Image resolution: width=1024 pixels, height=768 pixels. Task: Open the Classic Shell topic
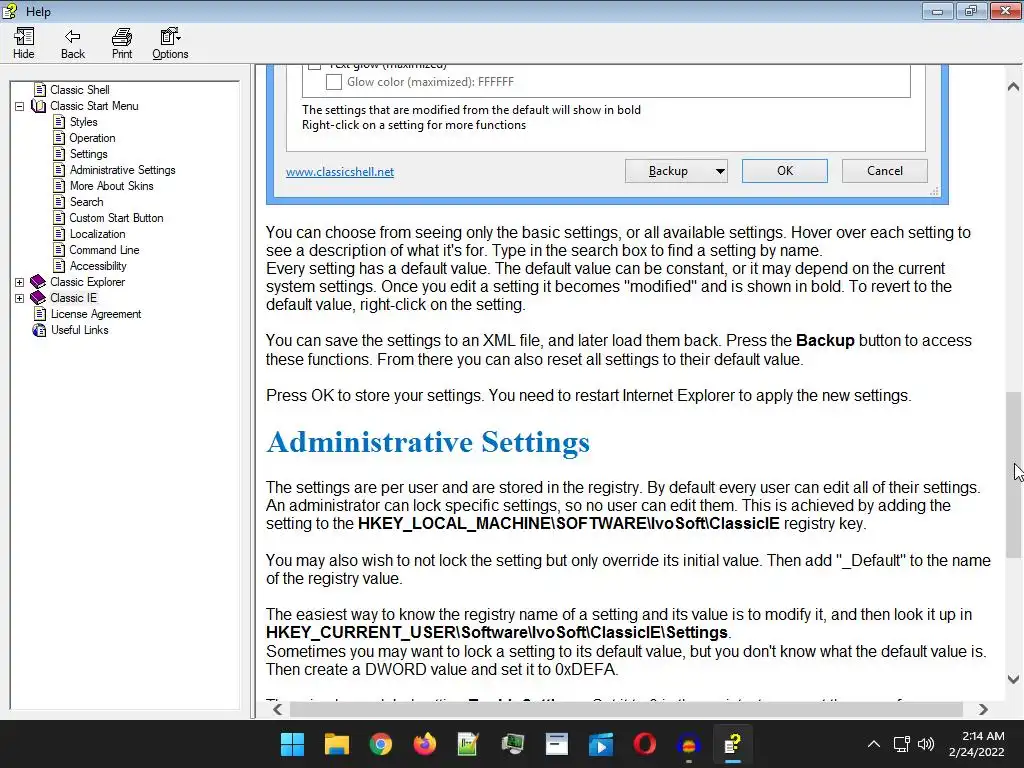tap(80, 89)
